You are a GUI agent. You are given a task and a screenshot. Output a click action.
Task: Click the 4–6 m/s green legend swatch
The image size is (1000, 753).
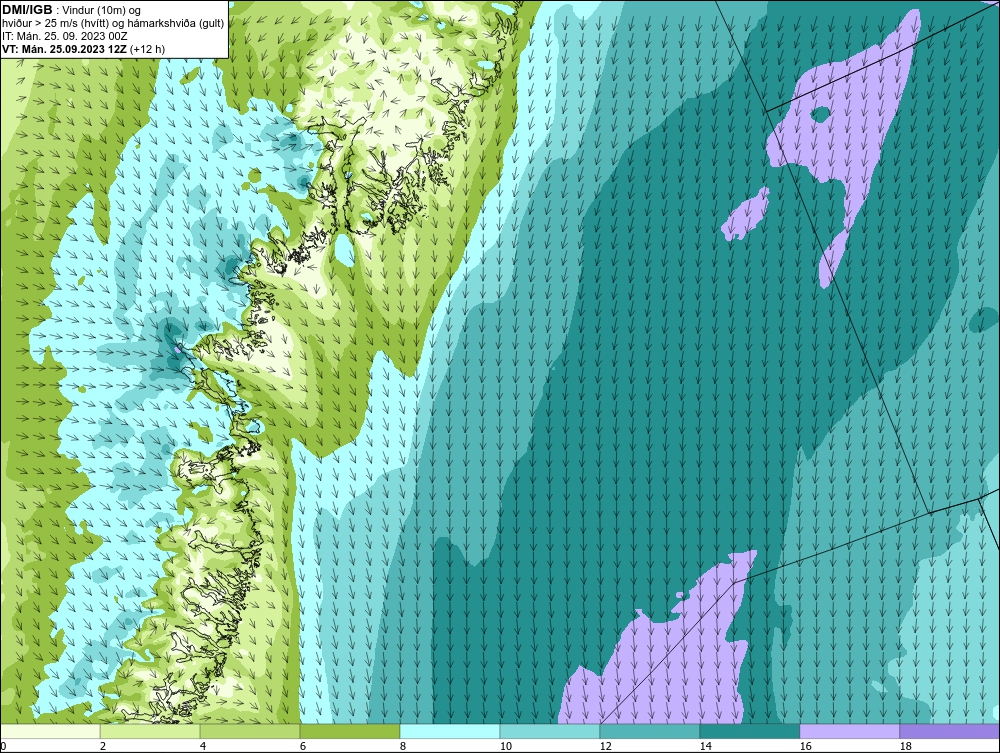[250, 731]
